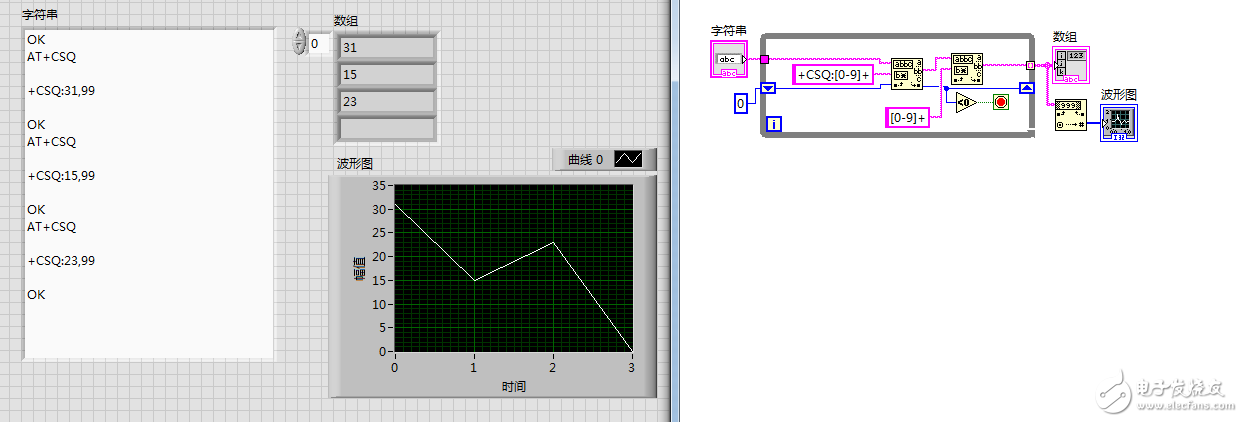Click x-axis scale value 3

tap(633, 366)
